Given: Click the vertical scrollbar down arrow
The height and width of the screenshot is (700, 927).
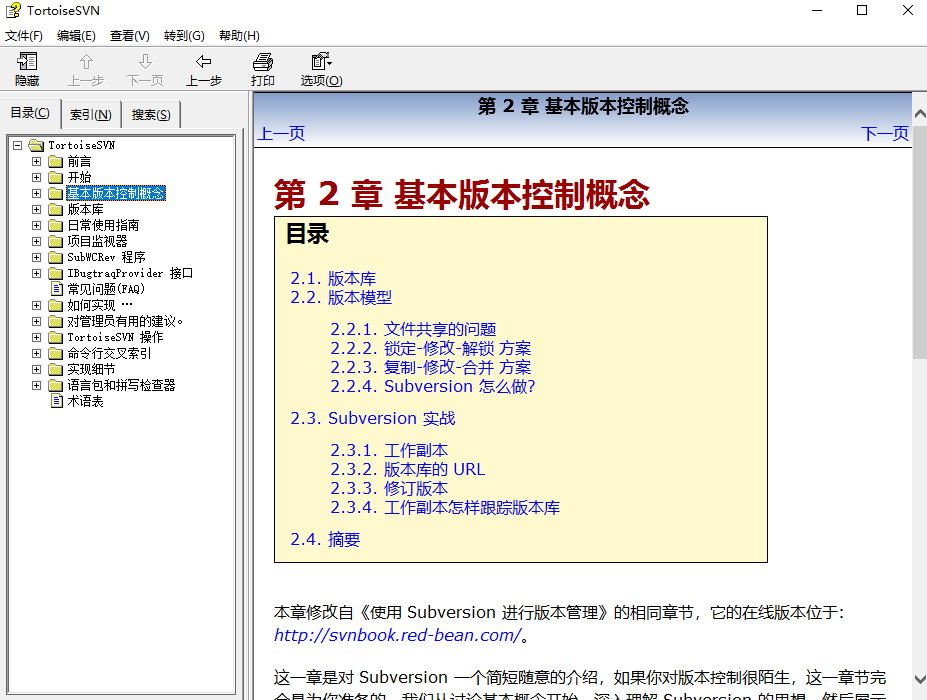Looking at the screenshot, I should pyautogui.click(x=919, y=679).
